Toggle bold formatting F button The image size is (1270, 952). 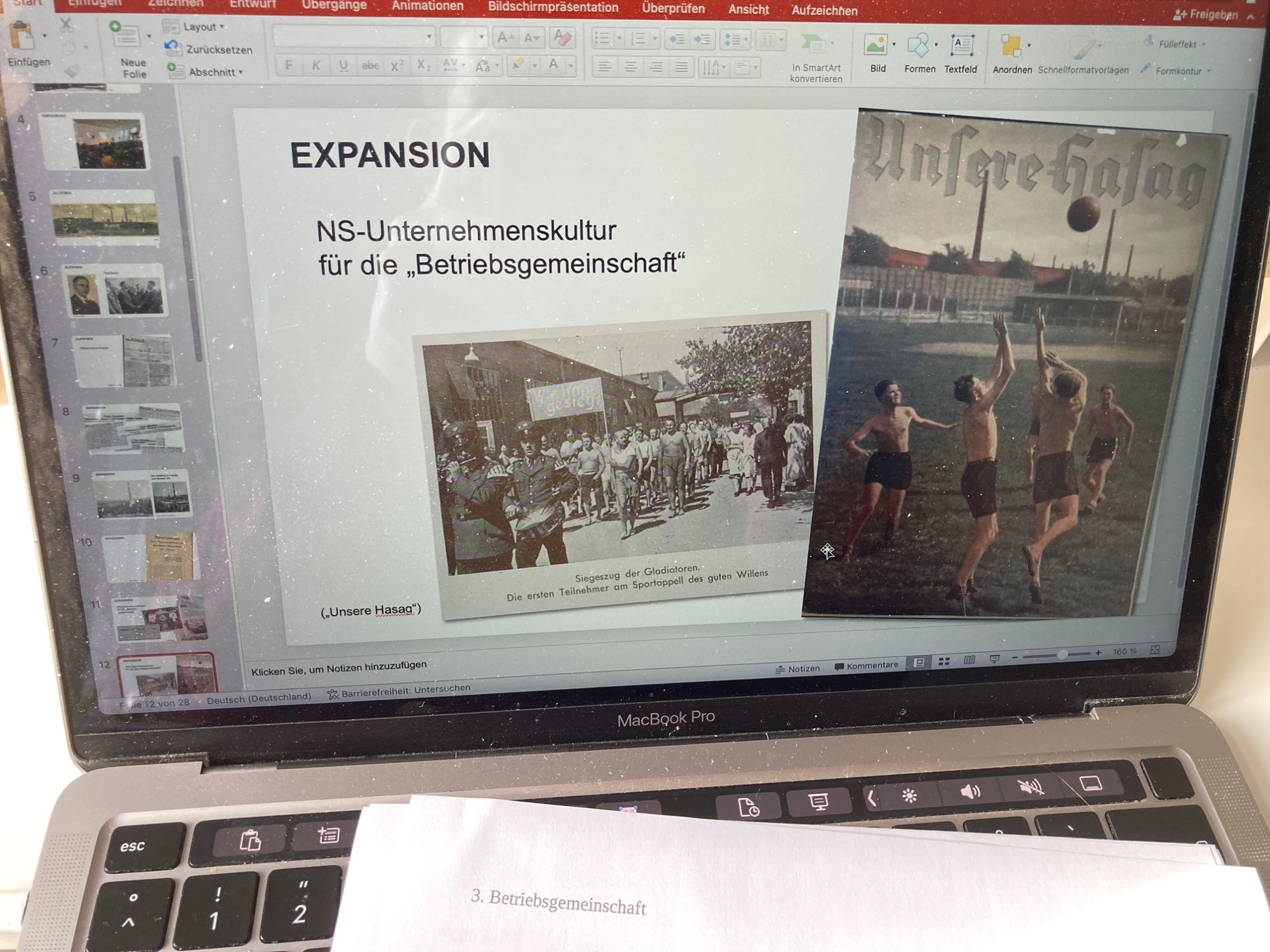click(289, 65)
